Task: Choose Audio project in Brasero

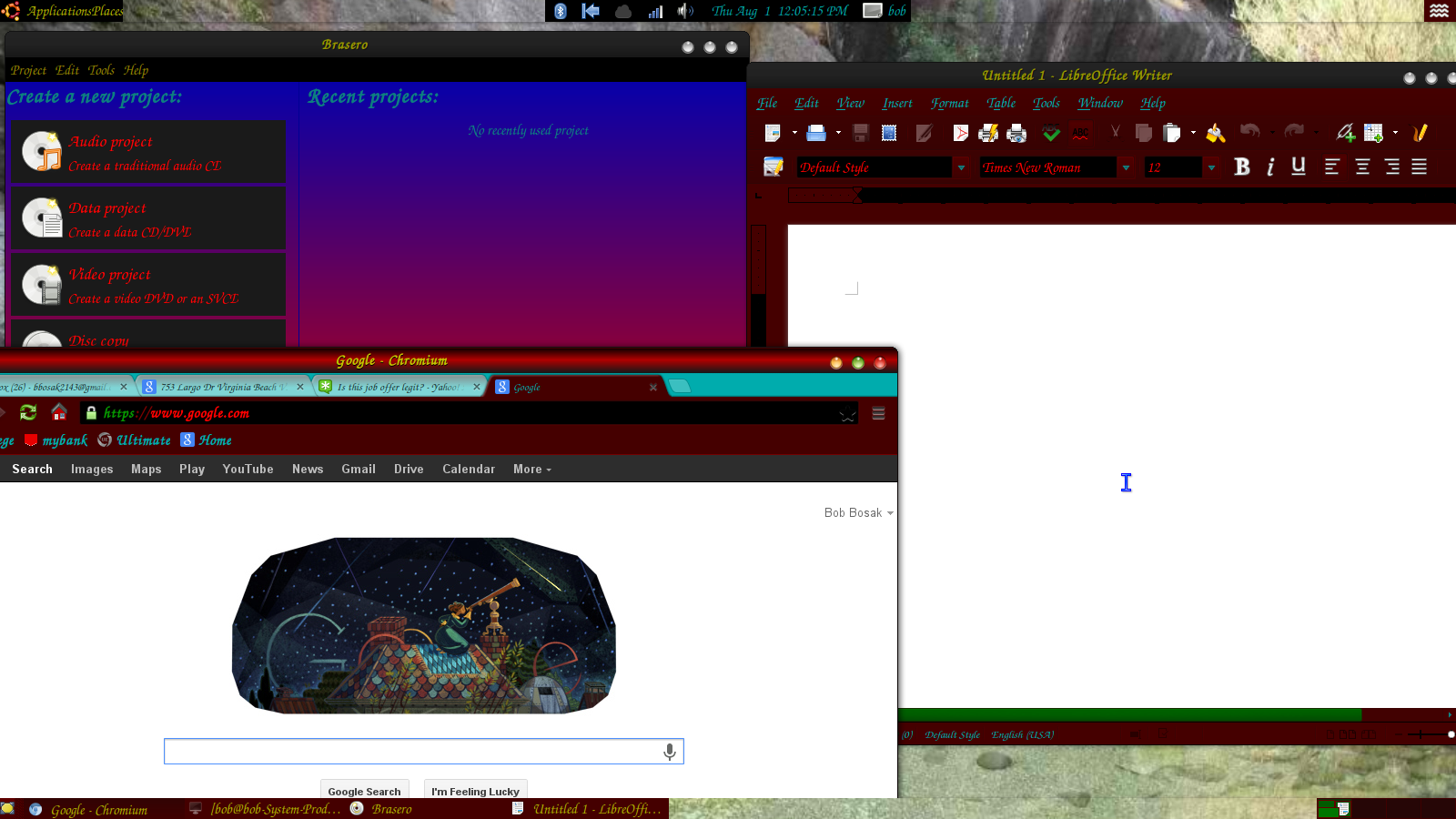Action: coord(148,151)
